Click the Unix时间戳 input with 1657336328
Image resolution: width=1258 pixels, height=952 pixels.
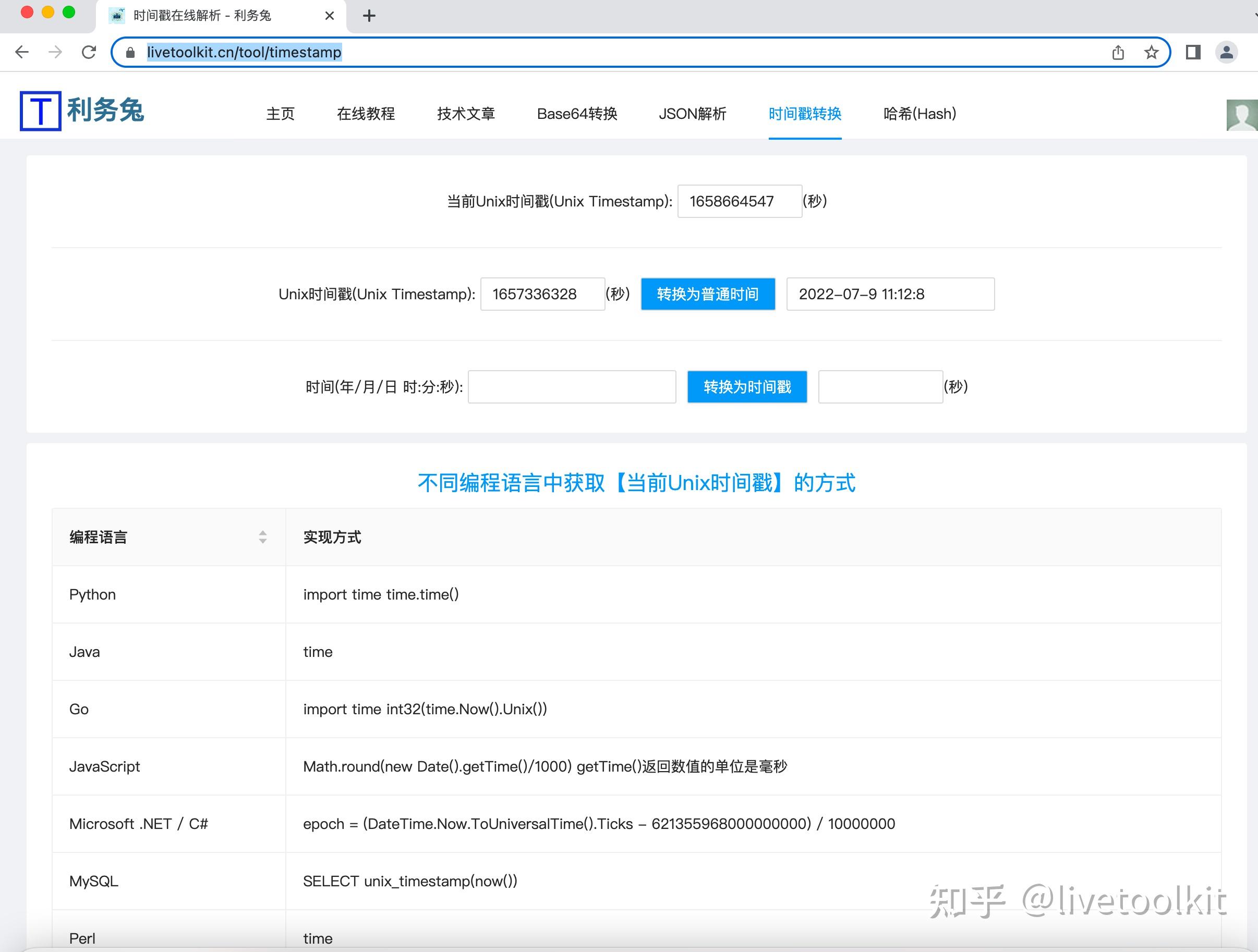[542, 294]
